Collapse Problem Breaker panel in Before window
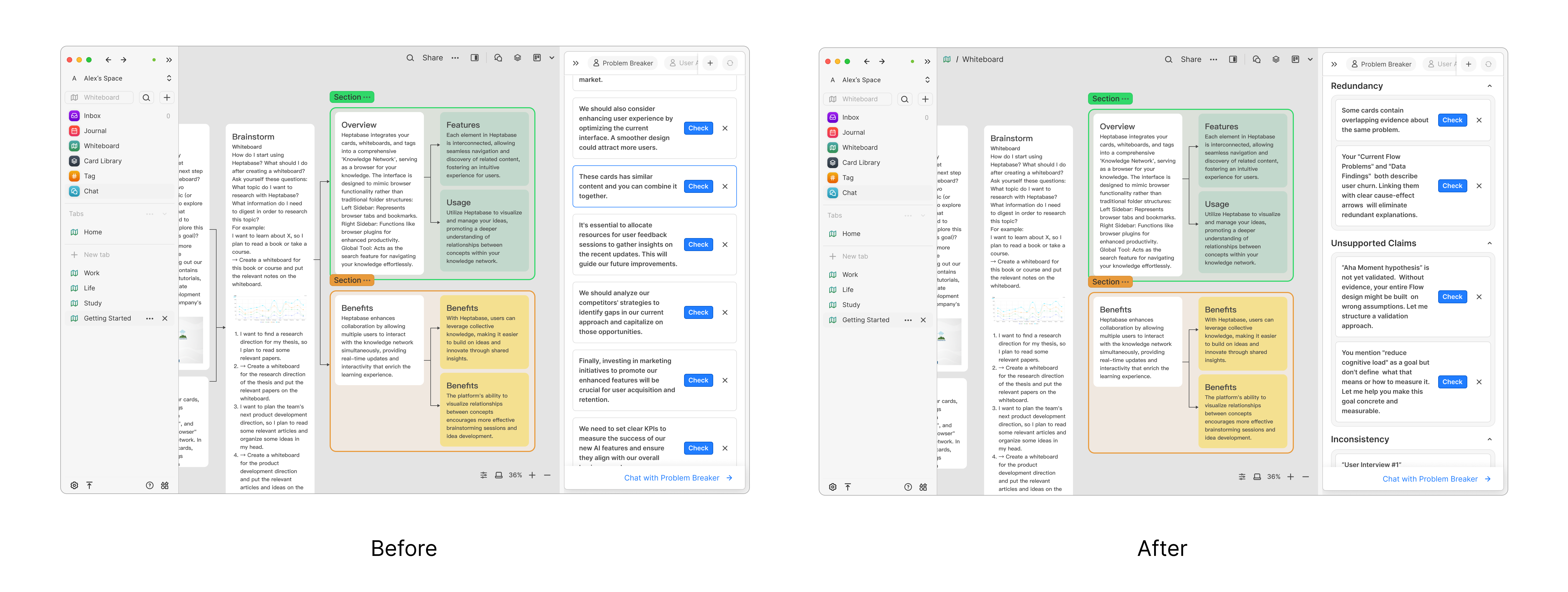 [575, 63]
